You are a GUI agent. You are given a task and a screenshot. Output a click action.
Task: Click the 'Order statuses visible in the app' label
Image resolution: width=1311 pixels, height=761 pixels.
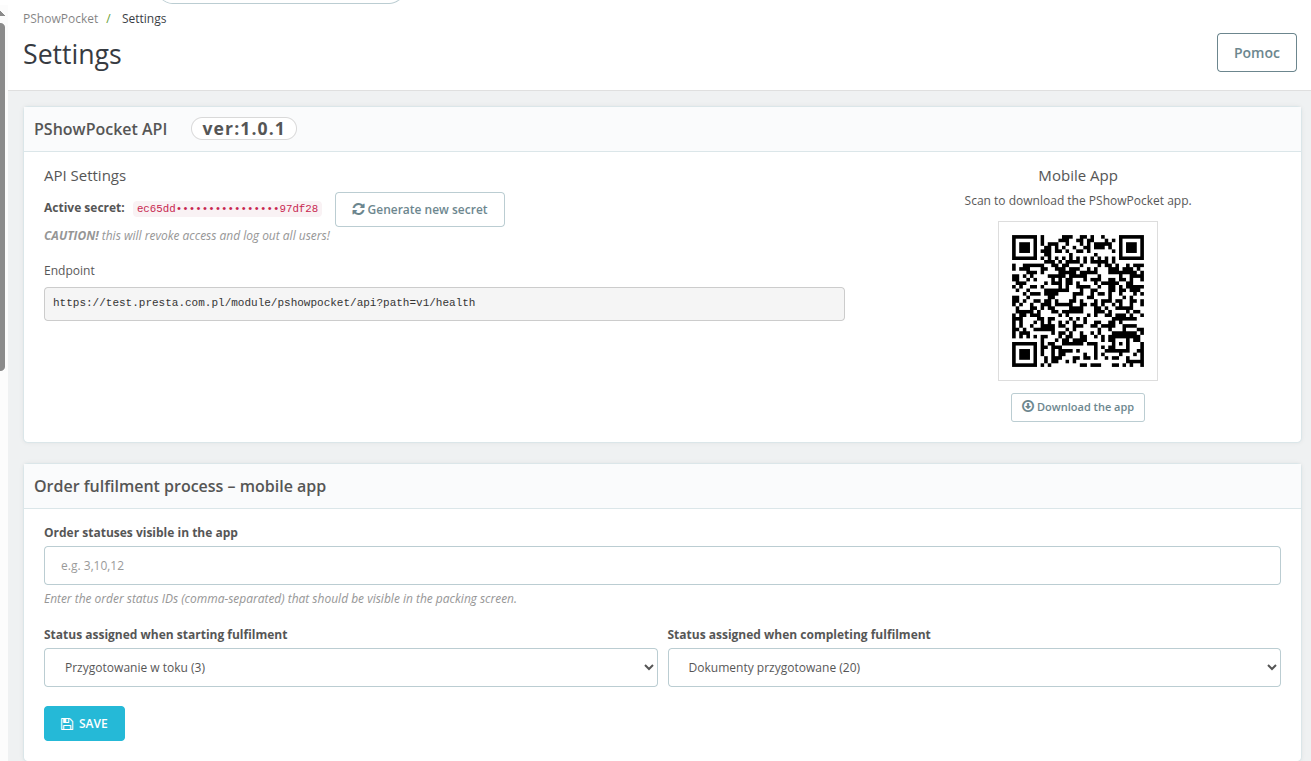[141, 533]
